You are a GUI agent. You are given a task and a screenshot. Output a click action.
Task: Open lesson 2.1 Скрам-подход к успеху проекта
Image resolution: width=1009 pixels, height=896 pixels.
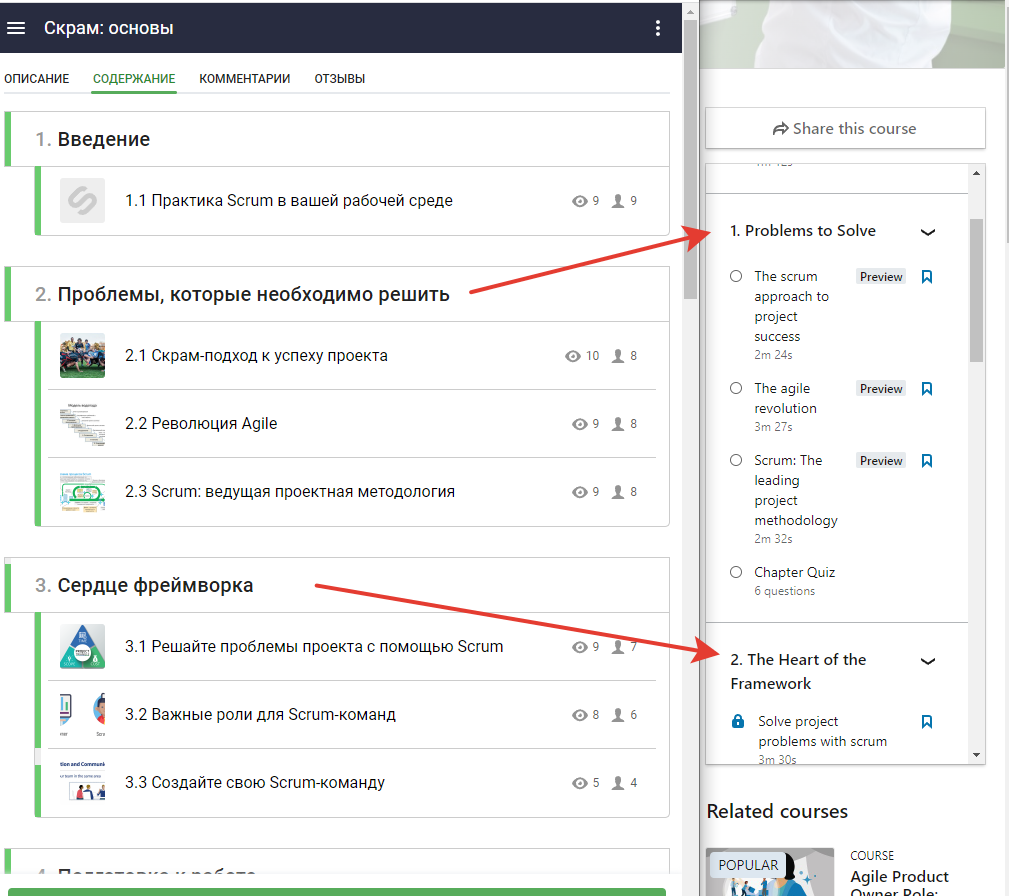click(x=256, y=356)
